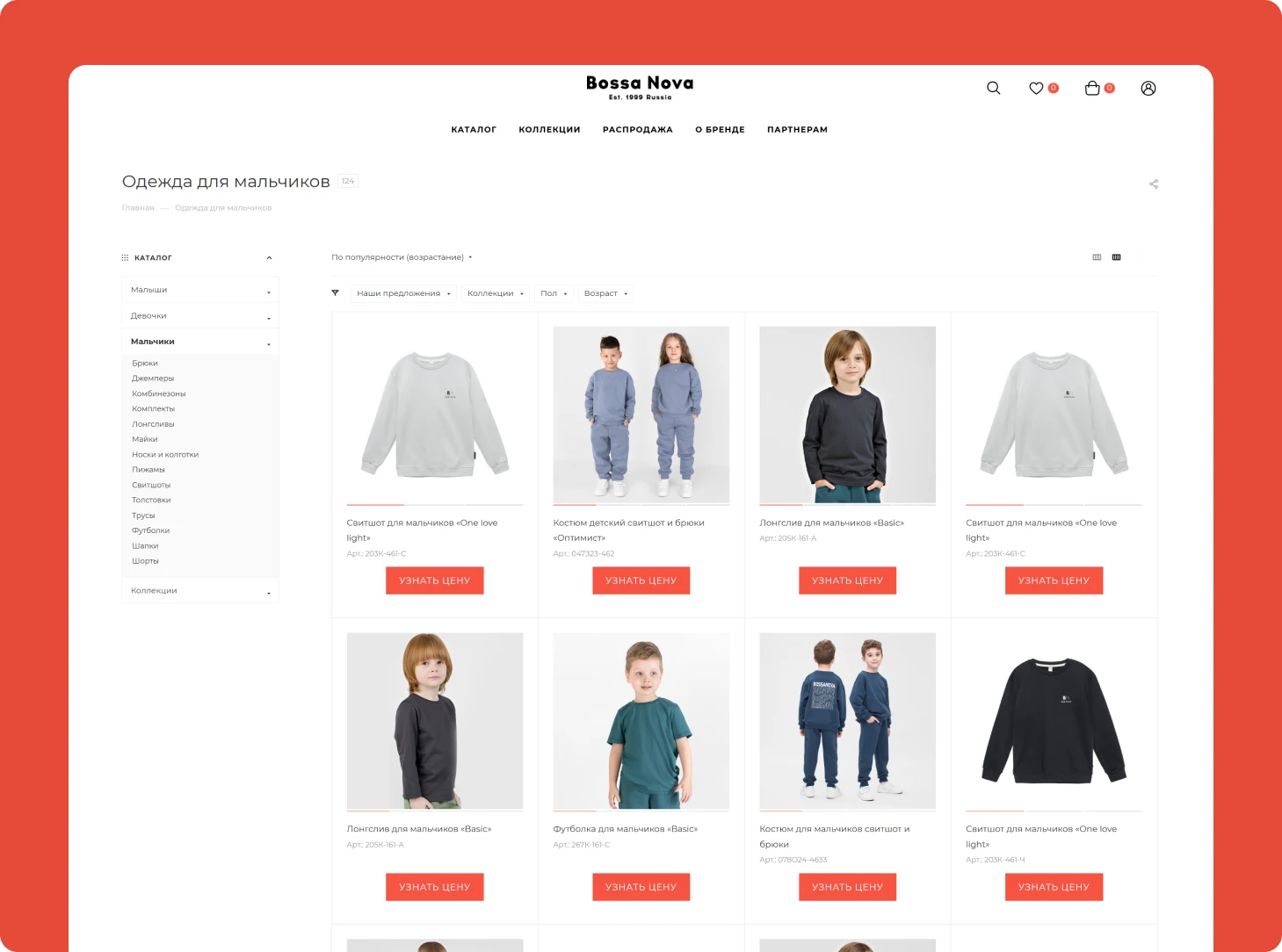Open the РАСПРОДАЖА menu item
Viewport: 1282px width, 952px height.
tap(637, 129)
